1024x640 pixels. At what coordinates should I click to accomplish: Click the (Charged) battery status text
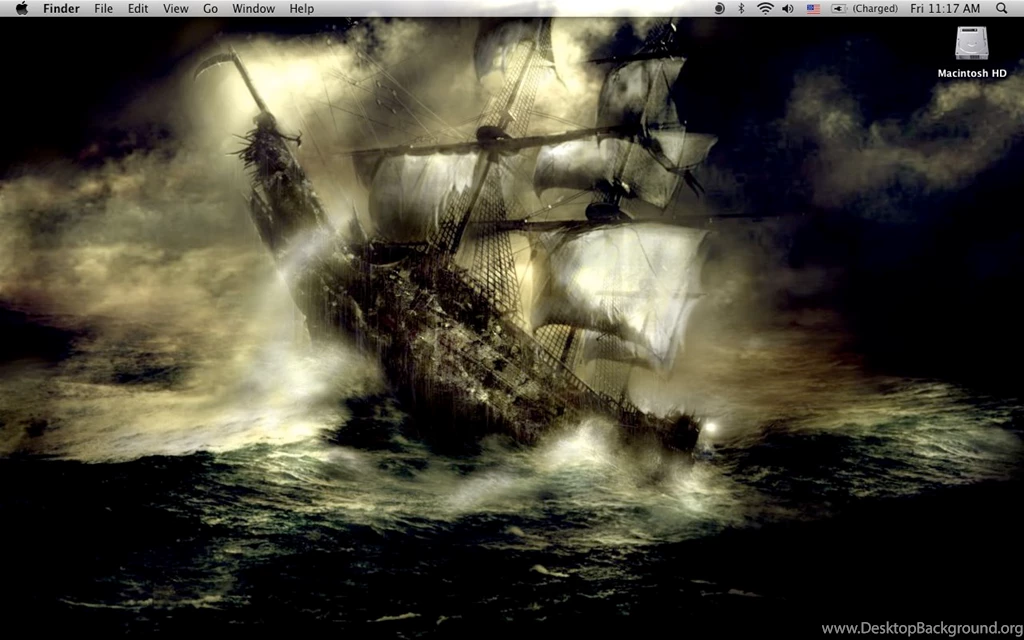(875, 8)
